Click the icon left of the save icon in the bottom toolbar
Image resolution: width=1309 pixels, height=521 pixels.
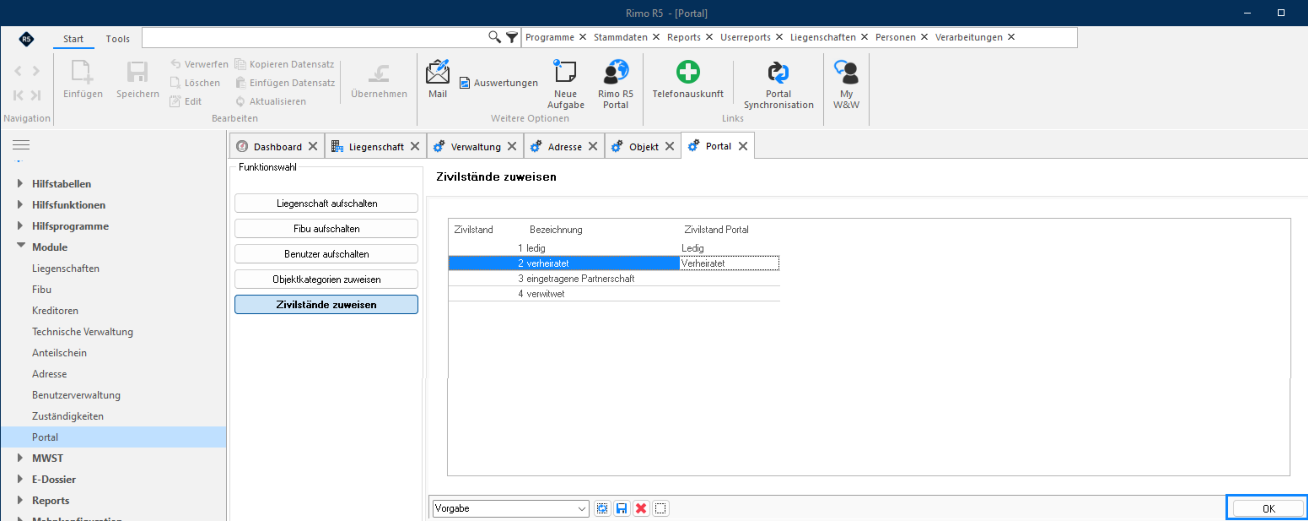coord(603,508)
